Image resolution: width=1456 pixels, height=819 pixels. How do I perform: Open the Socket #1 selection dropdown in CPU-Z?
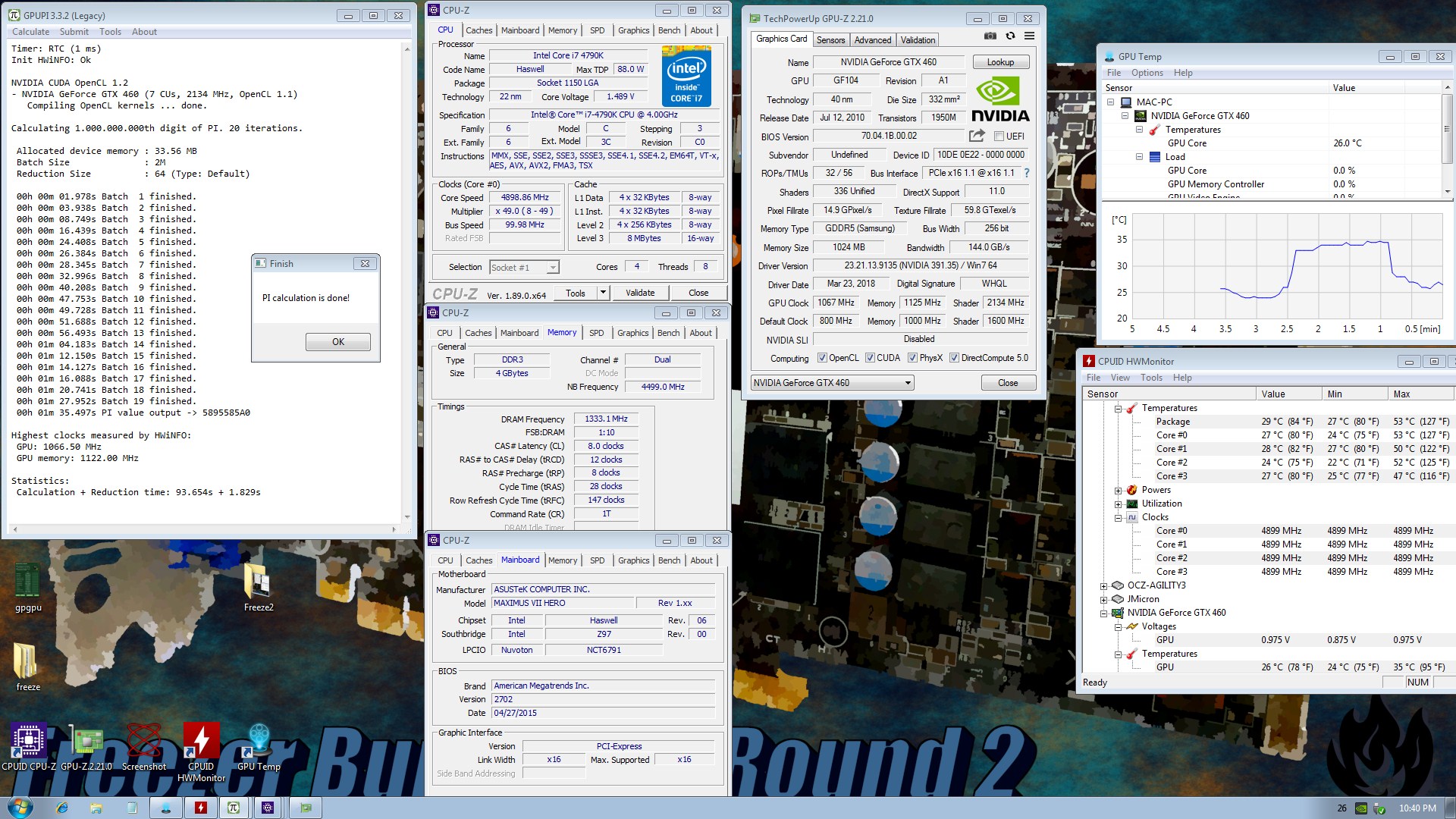(x=524, y=267)
